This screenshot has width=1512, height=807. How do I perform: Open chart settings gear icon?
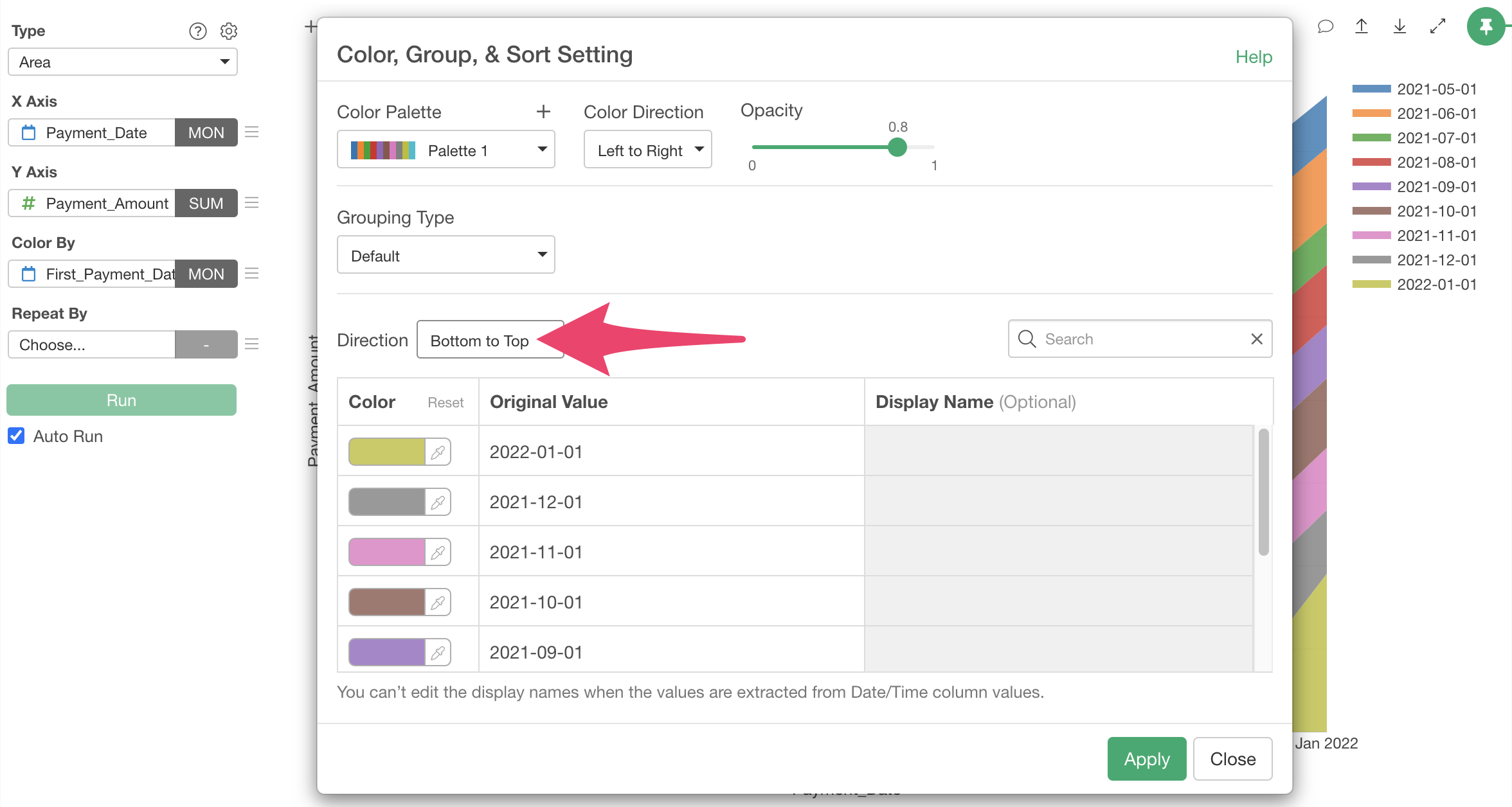[229, 31]
